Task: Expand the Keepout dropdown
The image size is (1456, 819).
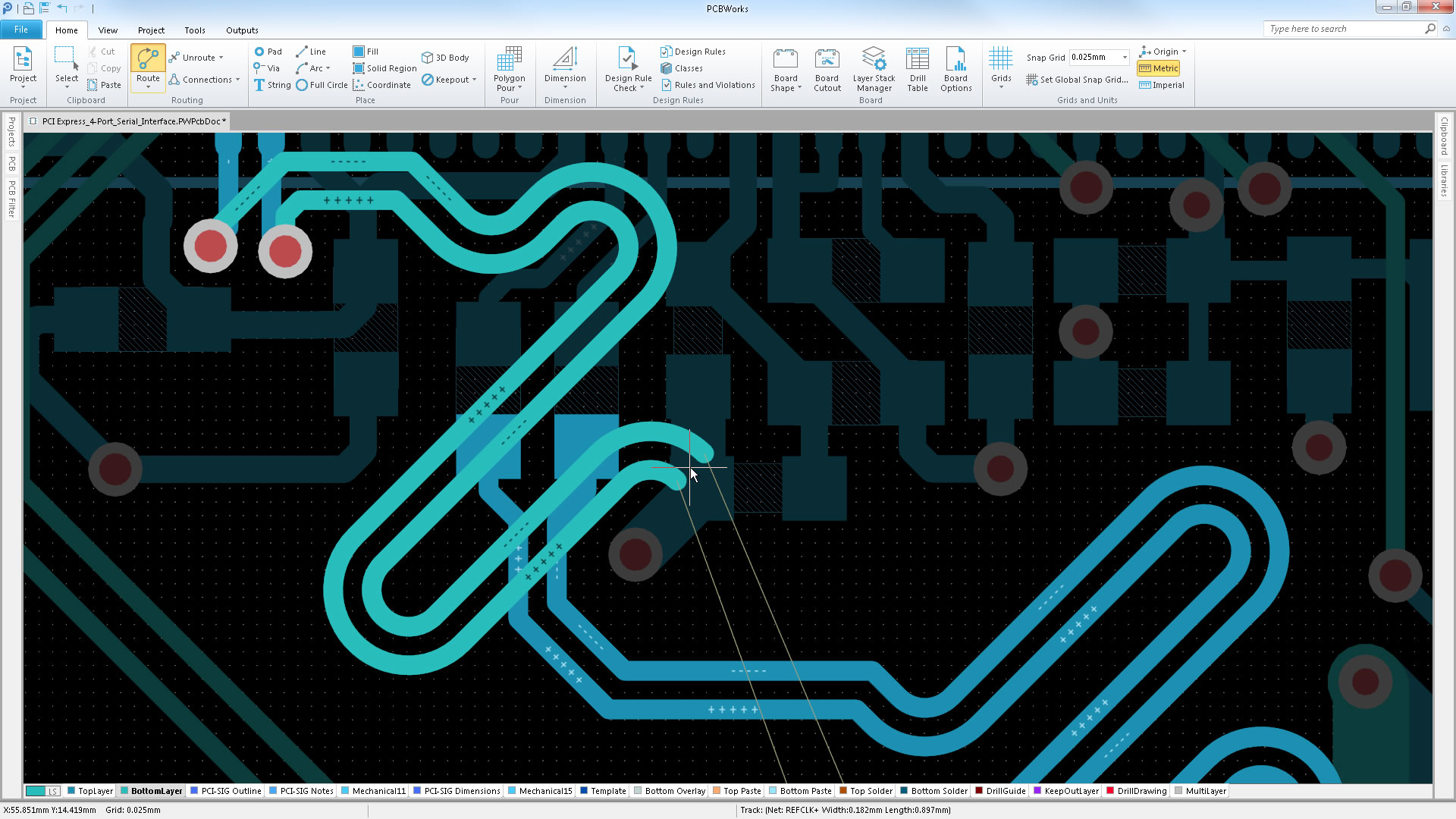Action: point(475,80)
